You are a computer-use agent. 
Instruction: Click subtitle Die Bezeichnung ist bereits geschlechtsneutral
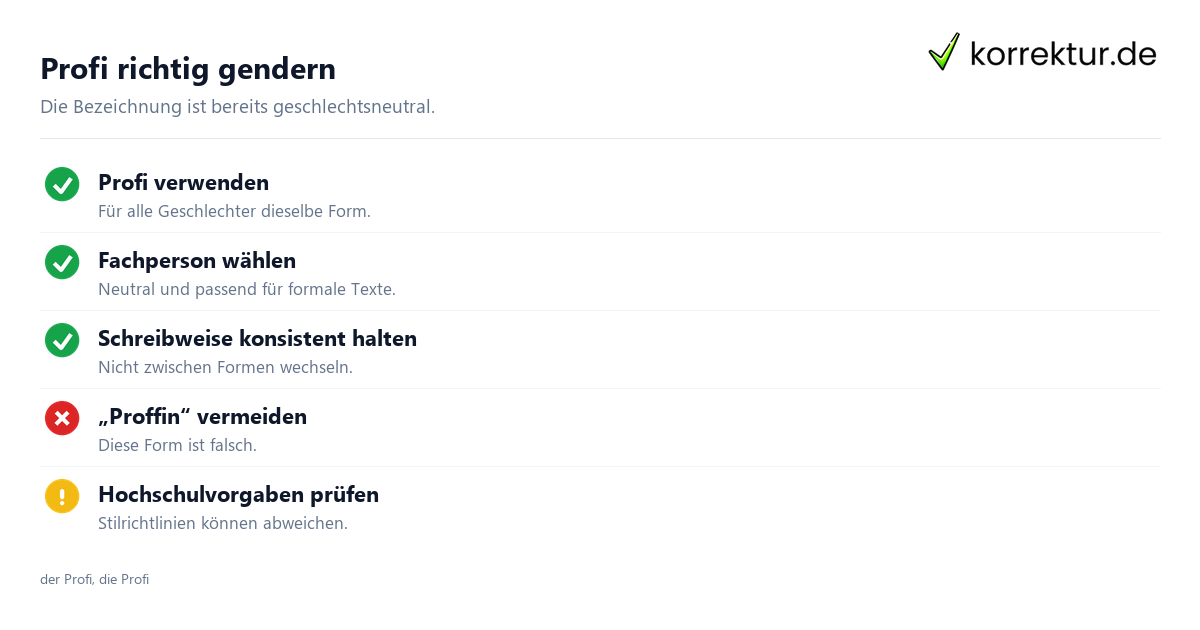(x=237, y=107)
